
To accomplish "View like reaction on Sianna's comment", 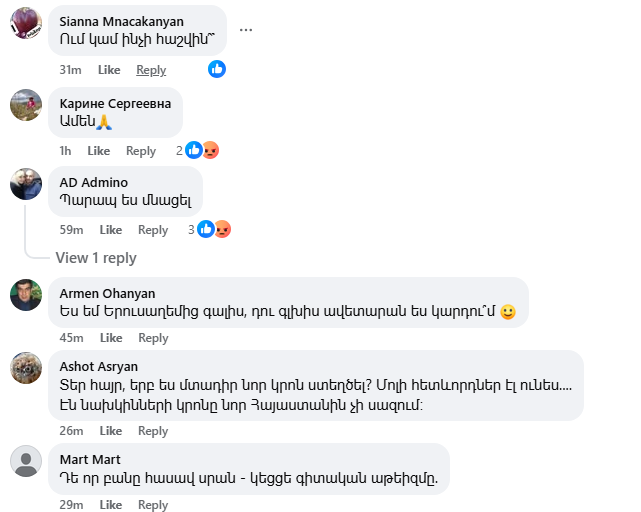I will click(217, 69).
